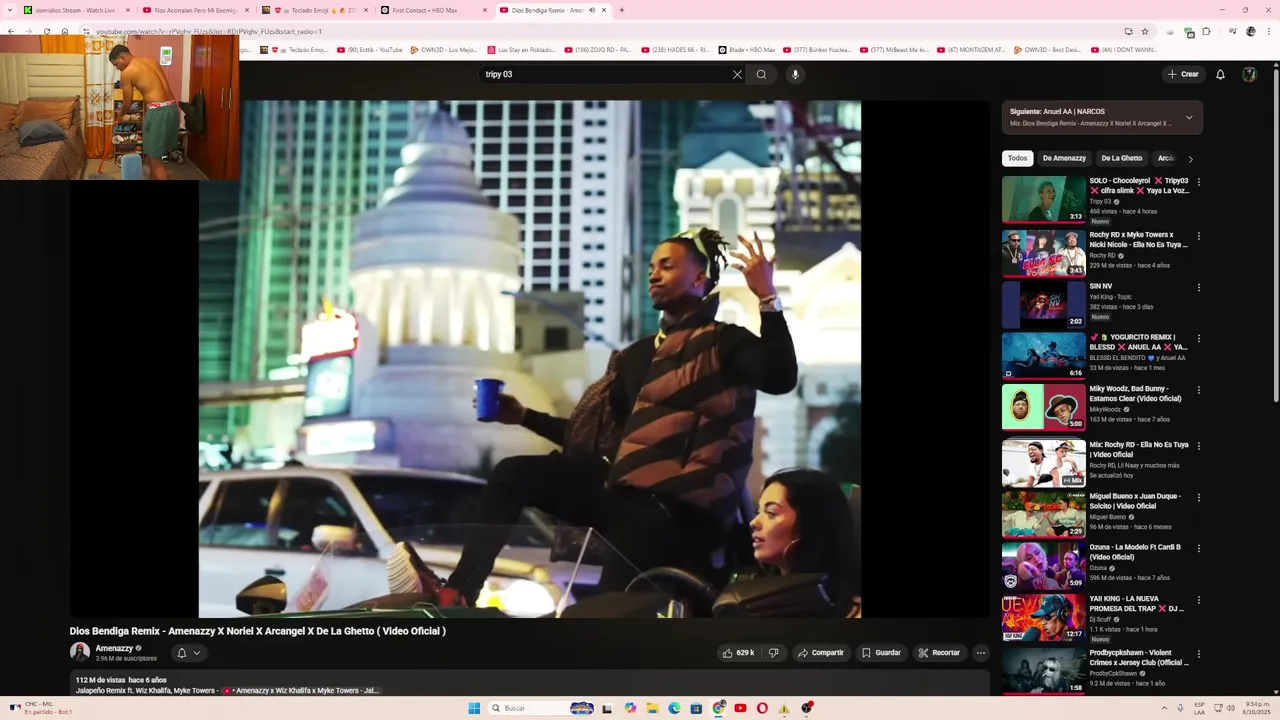1280x720 pixels.
Task: Open the Mix: Rochy RD playlist
Action: 1043,463
